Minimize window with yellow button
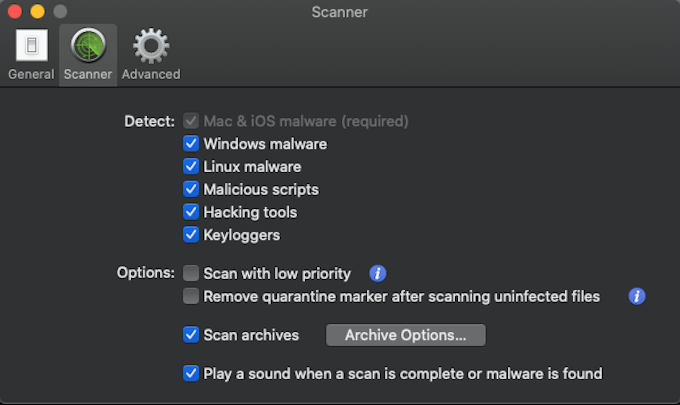680x405 pixels. (x=37, y=11)
